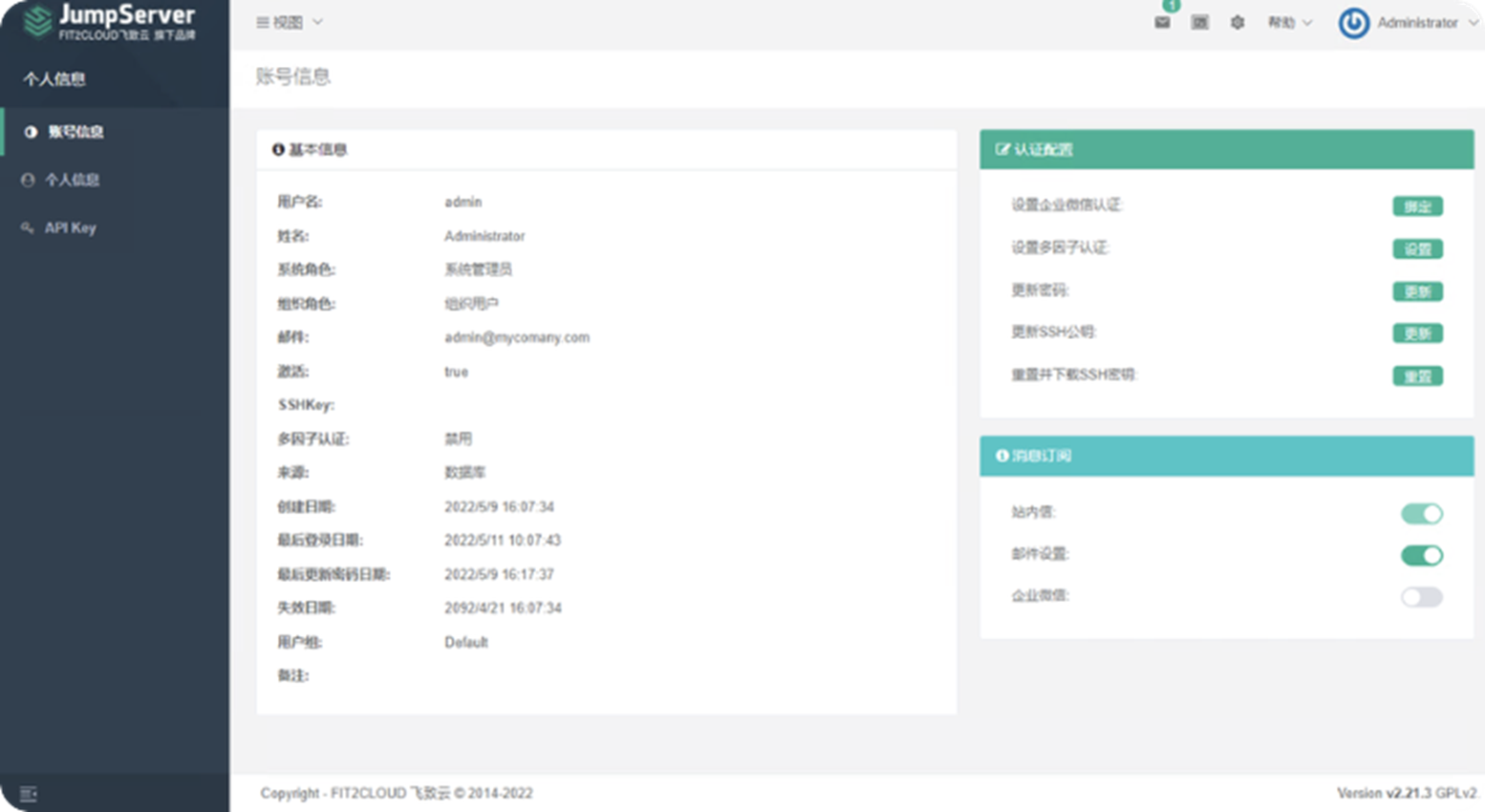
Task: Click the Version v2.21.3 footer text
Action: coord(1407,793)
